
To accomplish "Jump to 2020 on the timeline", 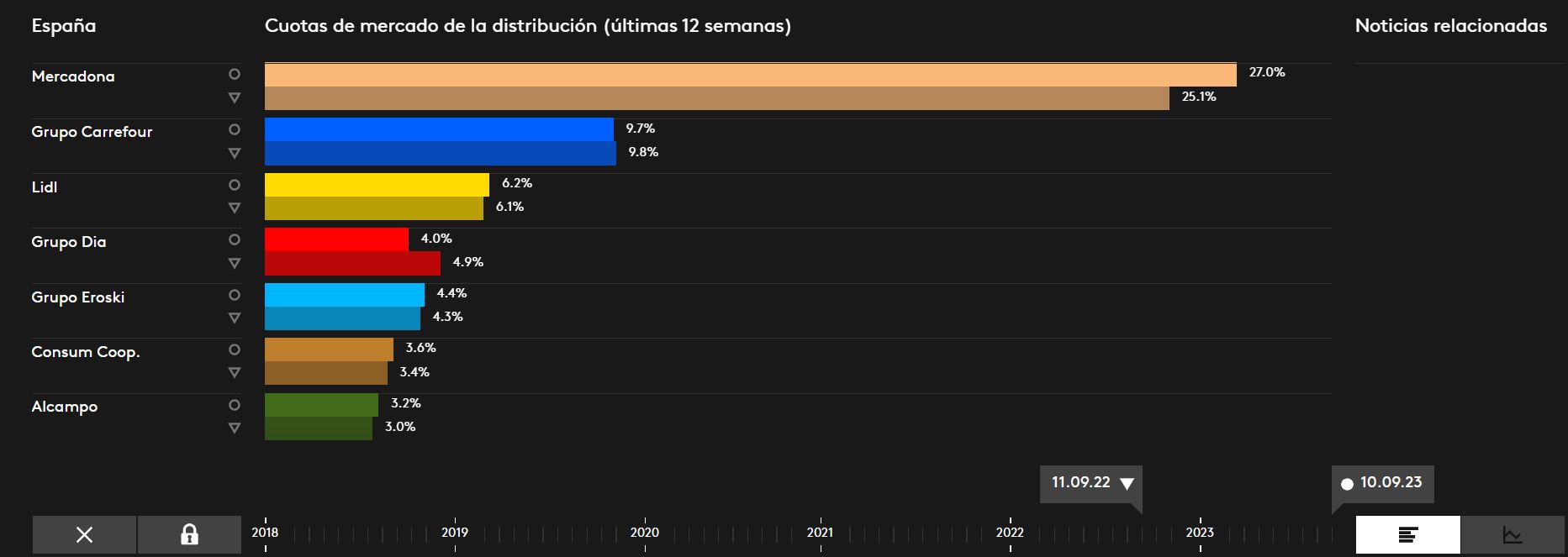I will pyautogui.click(x=645, y=532).
